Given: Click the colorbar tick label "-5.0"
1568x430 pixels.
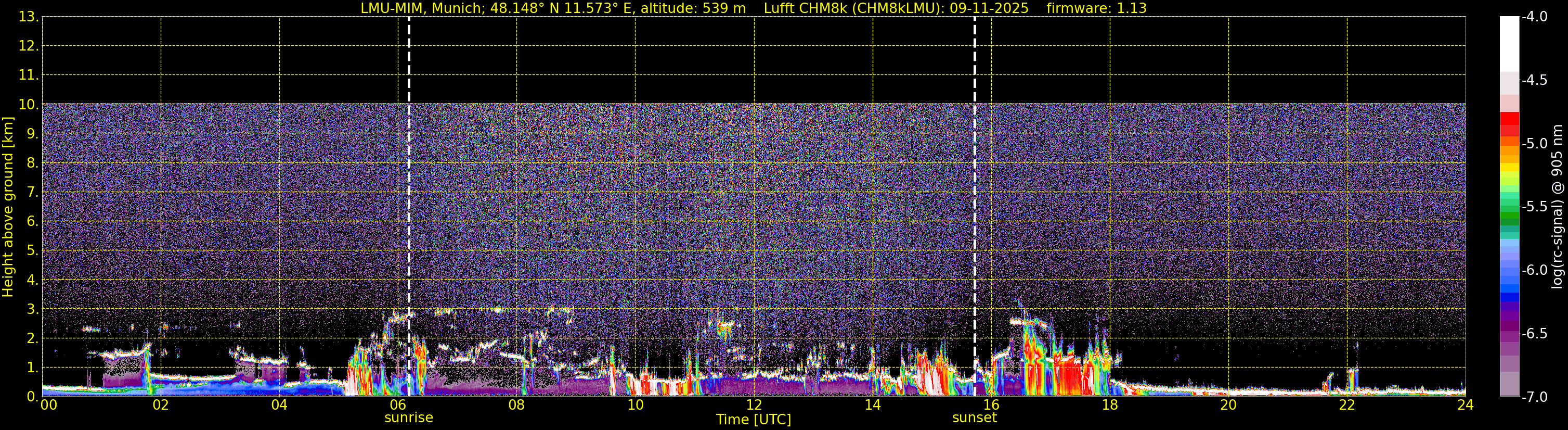Looking at the screenshot, I should coord(1535,144).
